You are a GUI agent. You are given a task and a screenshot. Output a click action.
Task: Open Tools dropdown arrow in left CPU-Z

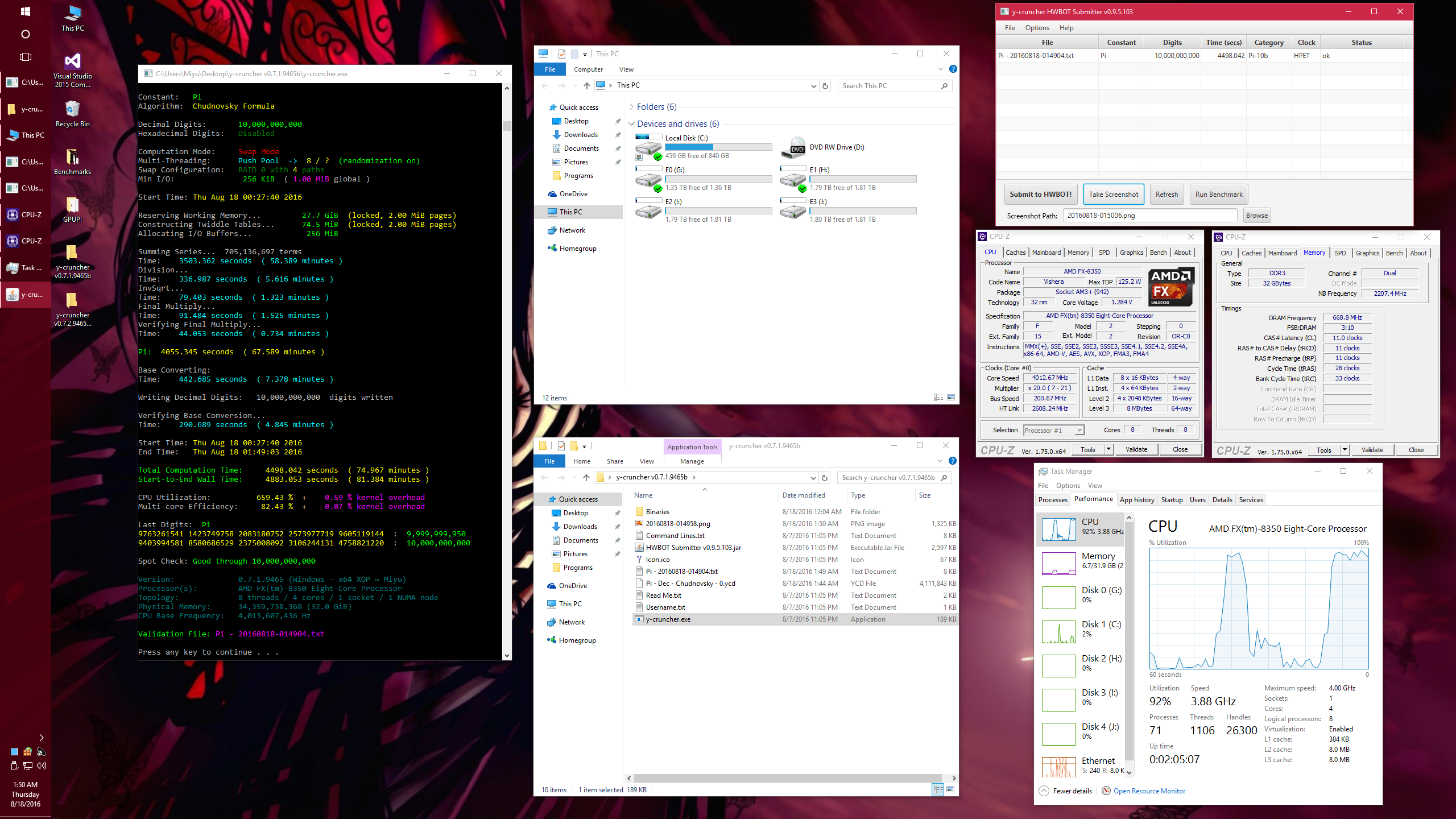pos(1108,449)
